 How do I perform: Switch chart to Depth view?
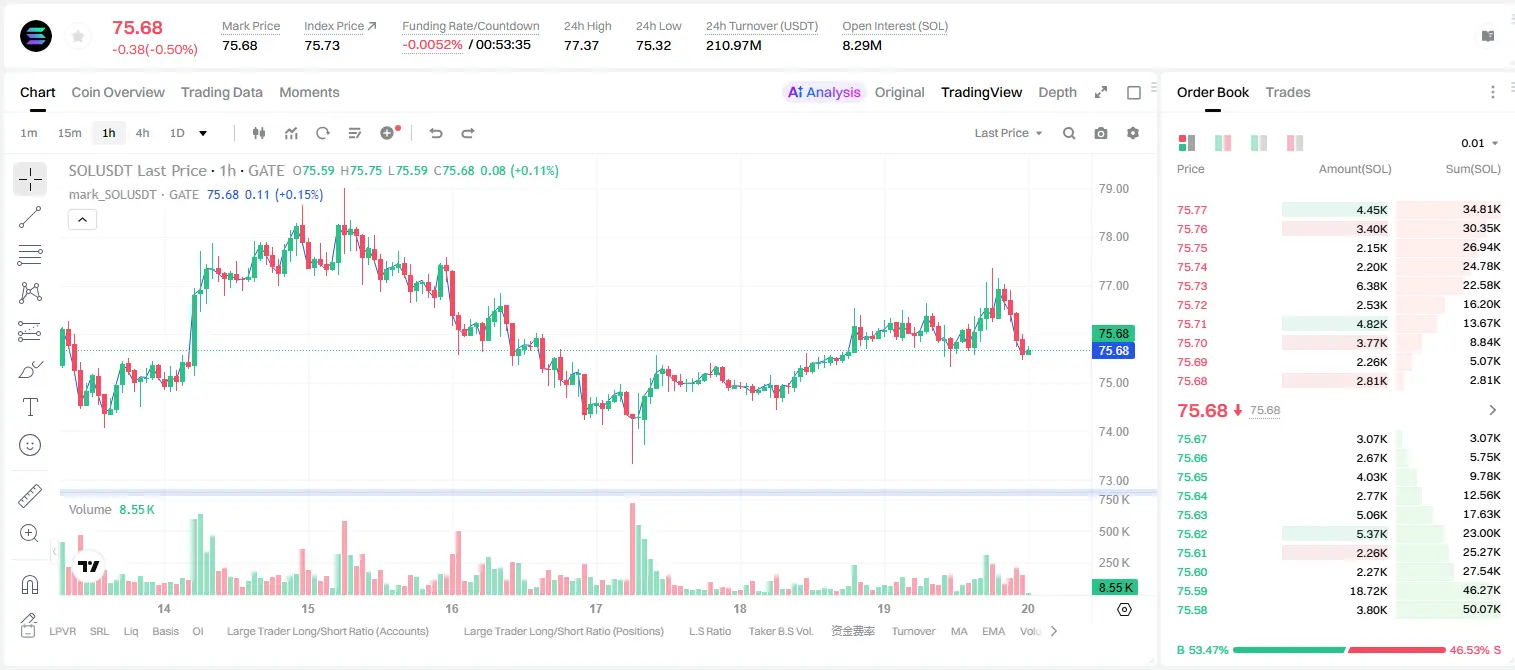coord(1057,92)
